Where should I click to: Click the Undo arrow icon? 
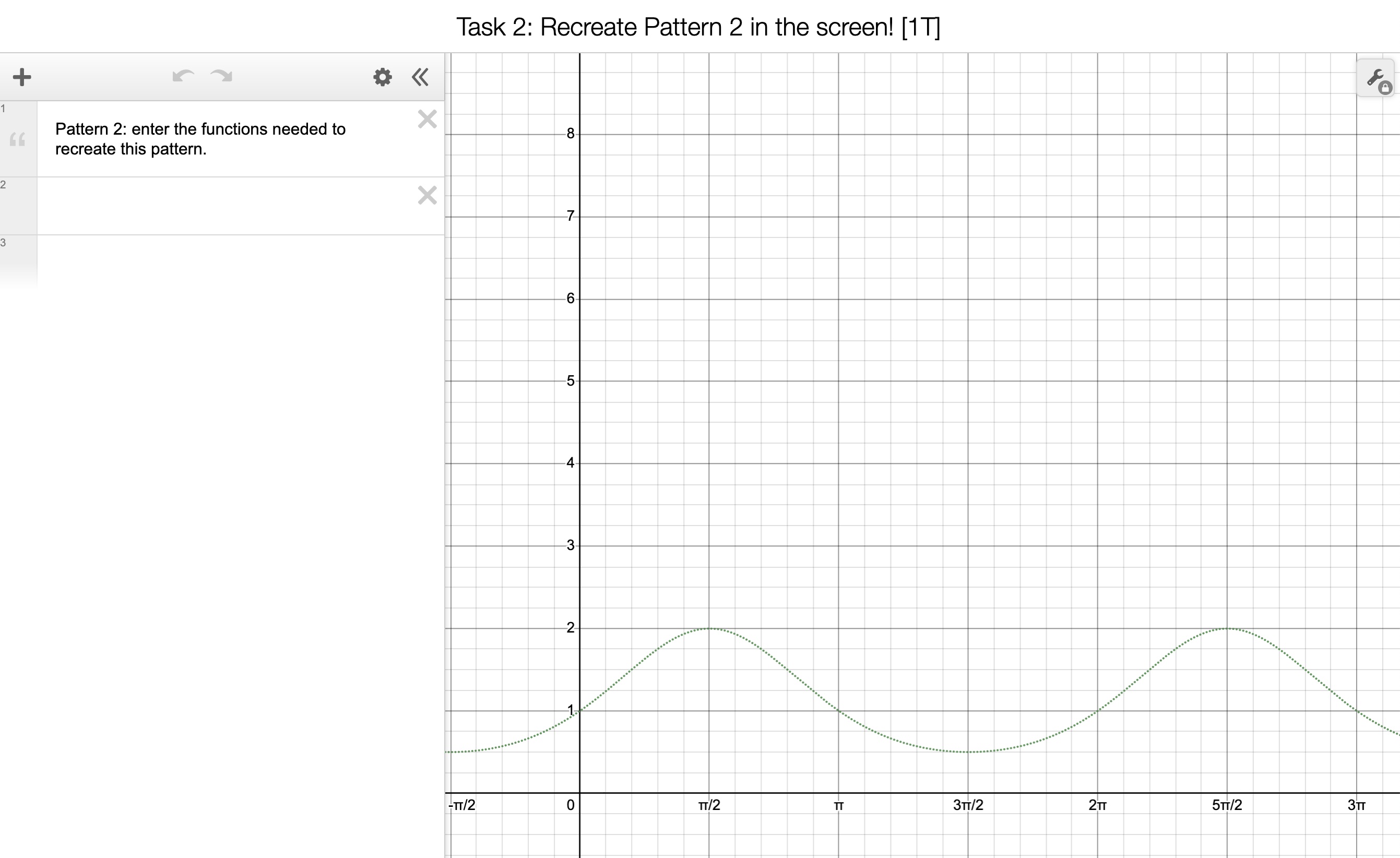[x=183, y=76]
